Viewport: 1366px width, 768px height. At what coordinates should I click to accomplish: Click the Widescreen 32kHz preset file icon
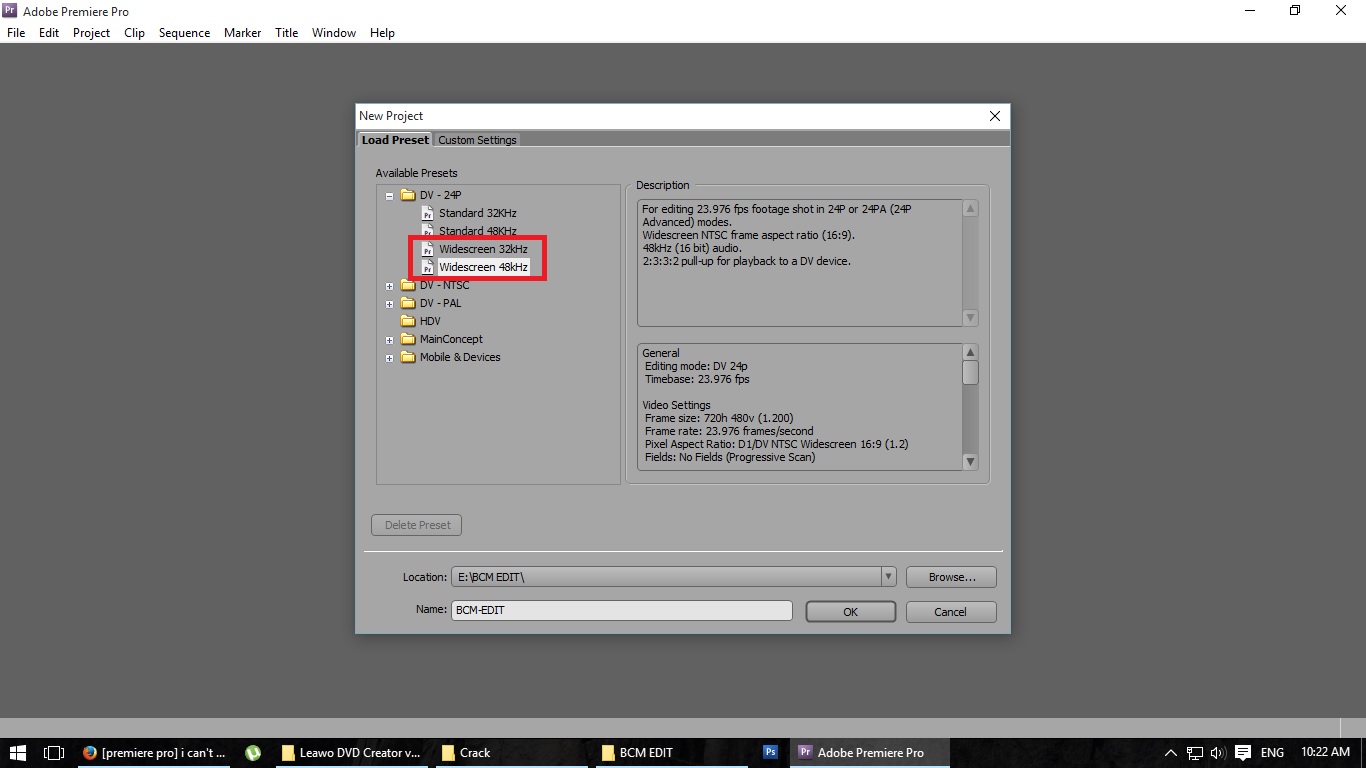click(x=427, y=249)
